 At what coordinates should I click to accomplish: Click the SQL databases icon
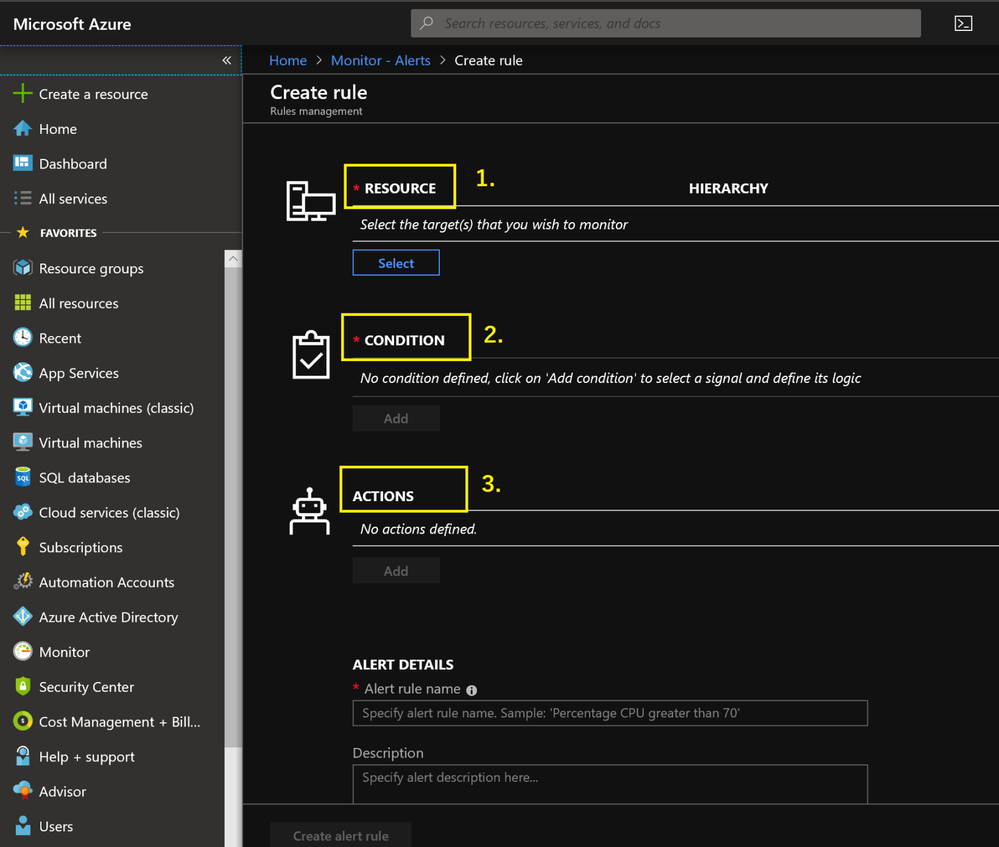point(22,477)
